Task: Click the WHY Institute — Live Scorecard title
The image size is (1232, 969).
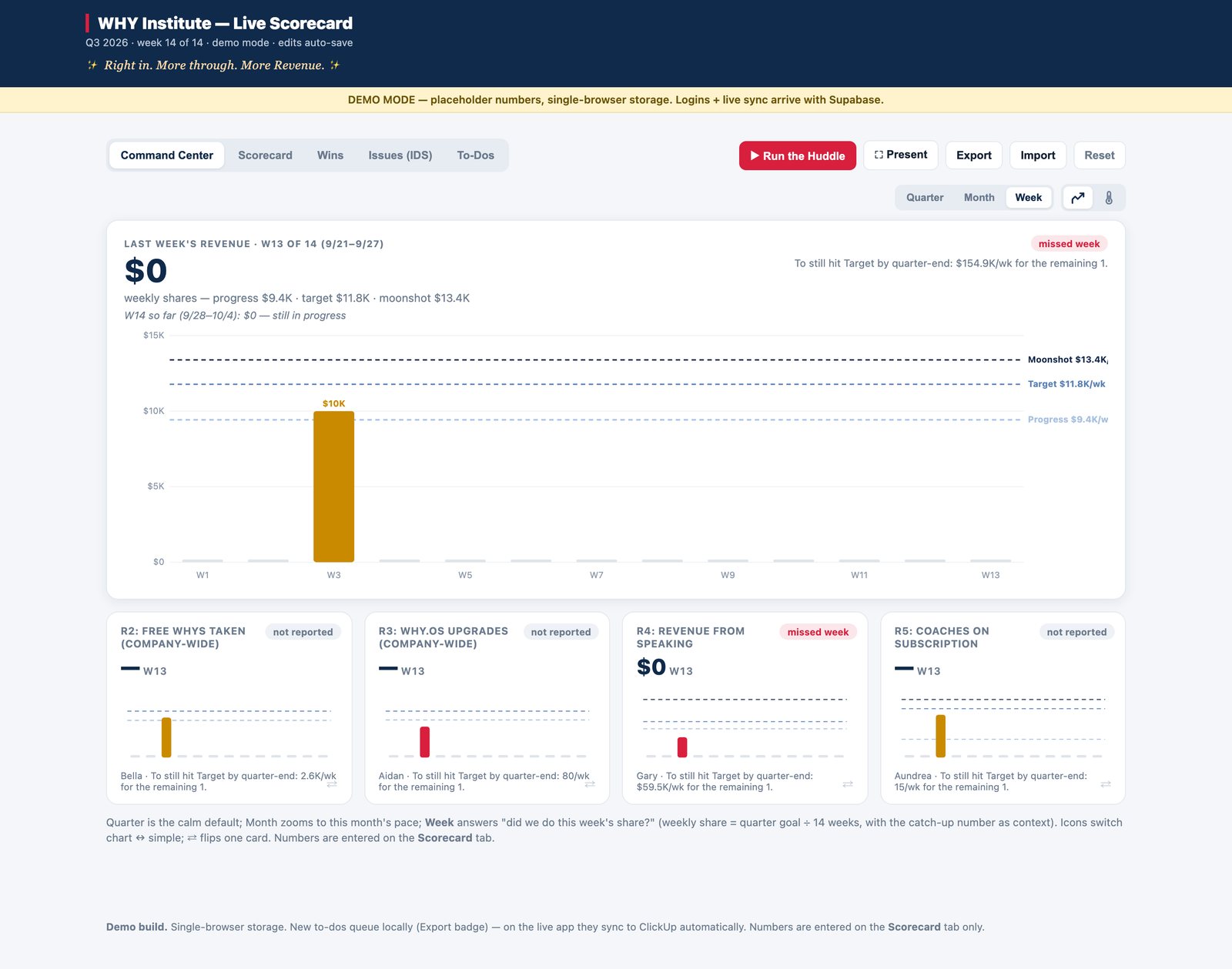Action: (225, 23)
